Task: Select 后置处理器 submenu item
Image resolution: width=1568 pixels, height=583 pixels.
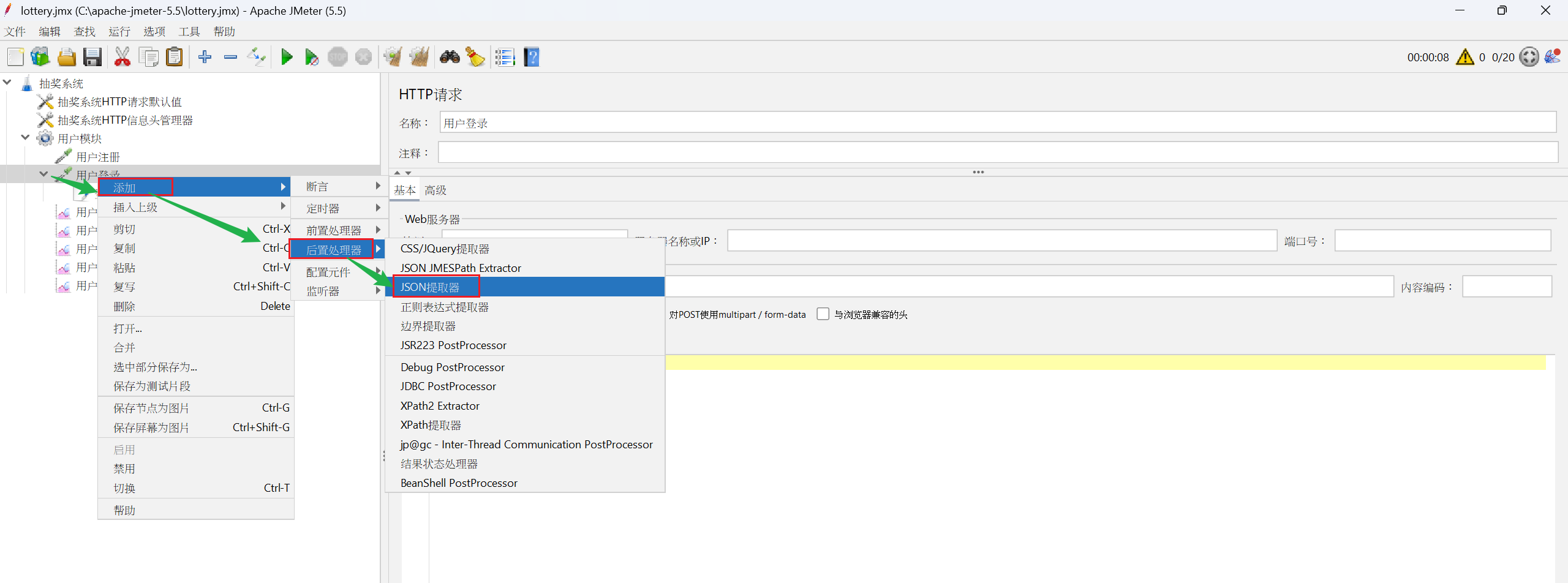Action: pos(337,249)
